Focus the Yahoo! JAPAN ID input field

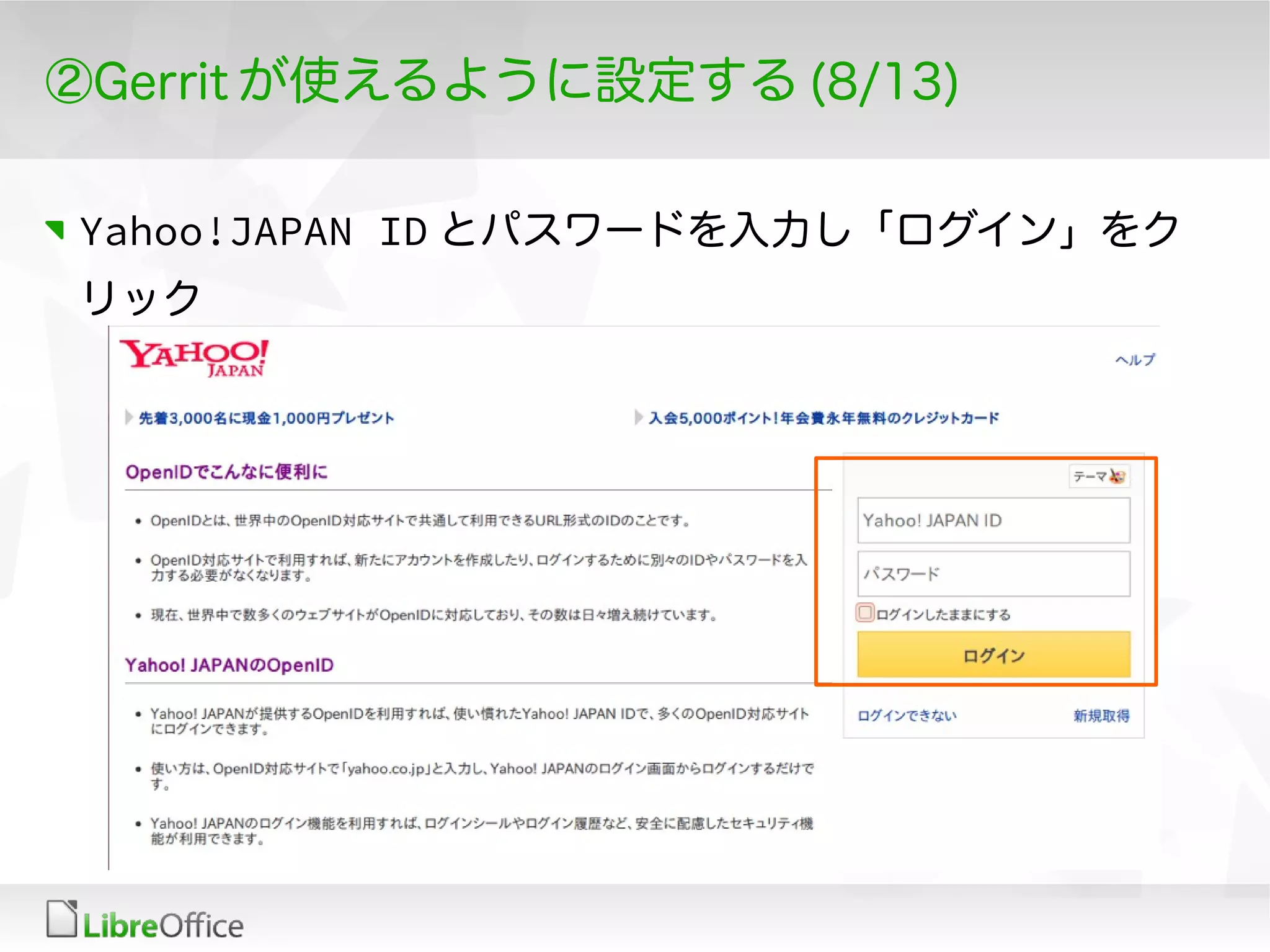(993, 520)
